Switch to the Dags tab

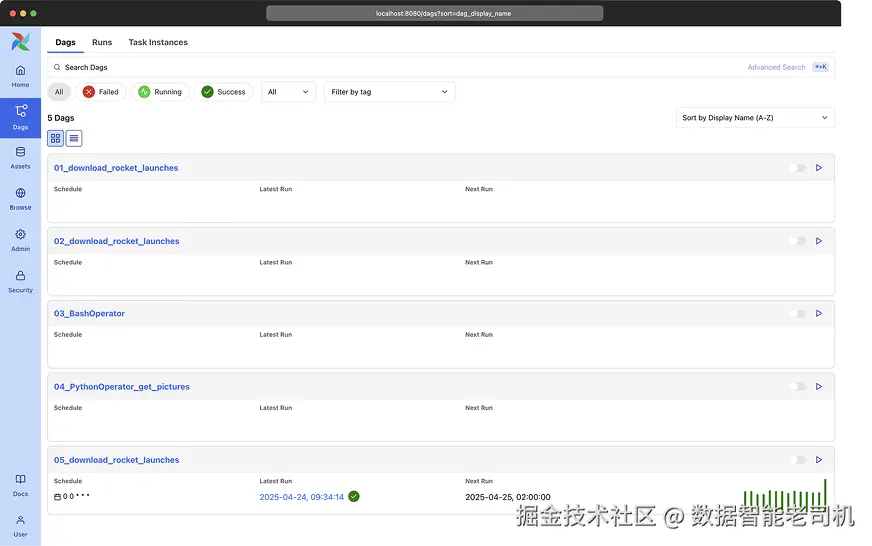[65, 42]
